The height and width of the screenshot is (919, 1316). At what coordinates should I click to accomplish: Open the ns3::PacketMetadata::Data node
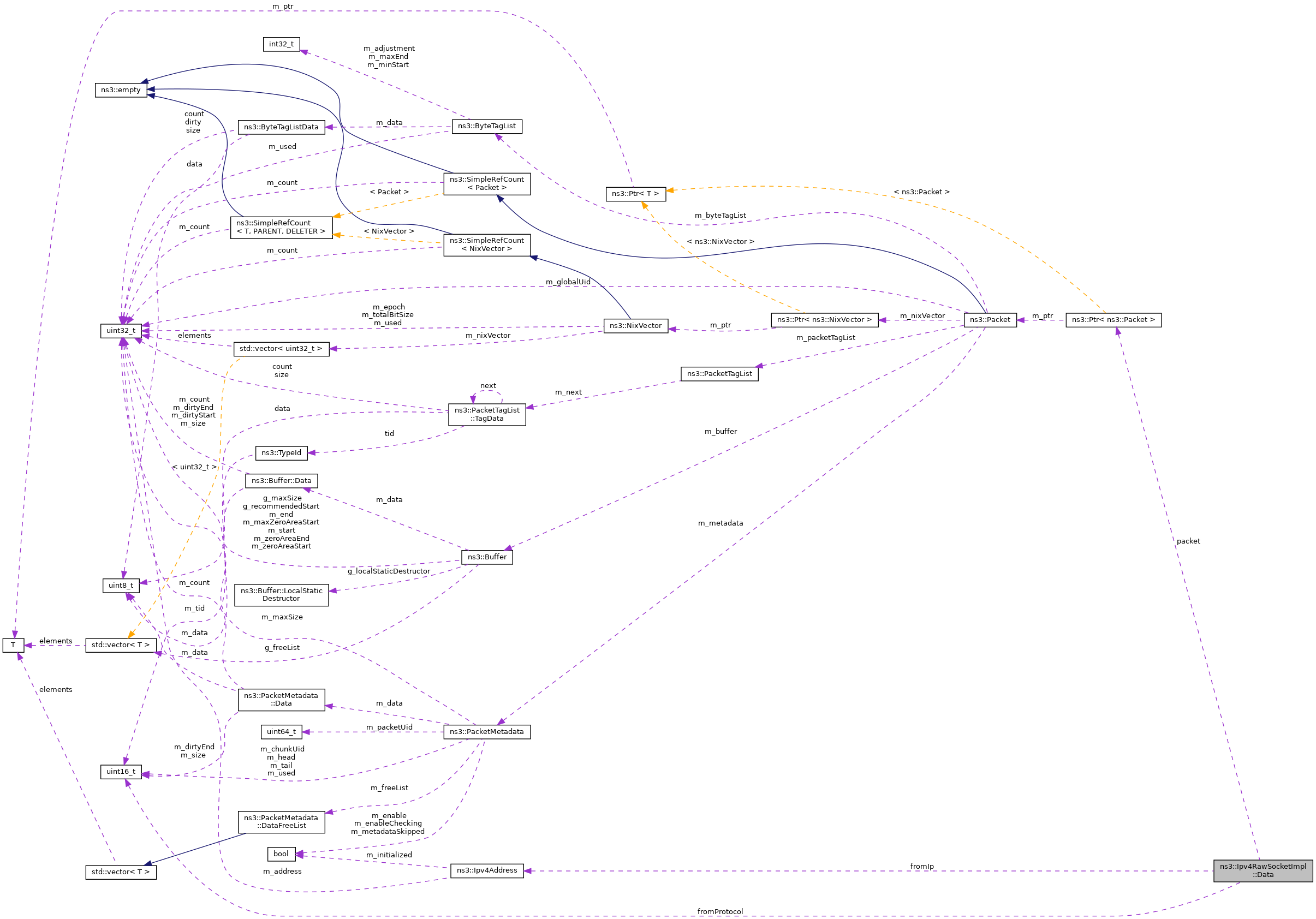282,700
